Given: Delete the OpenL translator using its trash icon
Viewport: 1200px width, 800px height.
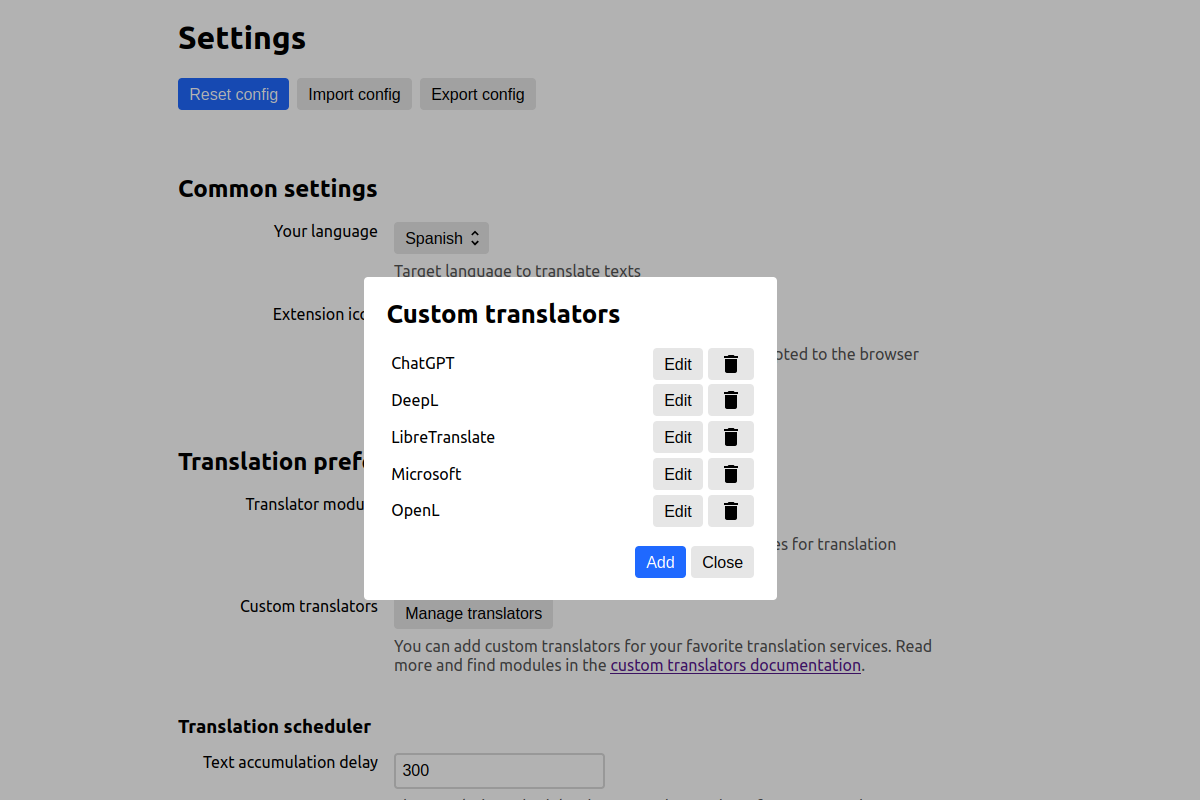Looking at the screenshot, I should tap(731, 510).
